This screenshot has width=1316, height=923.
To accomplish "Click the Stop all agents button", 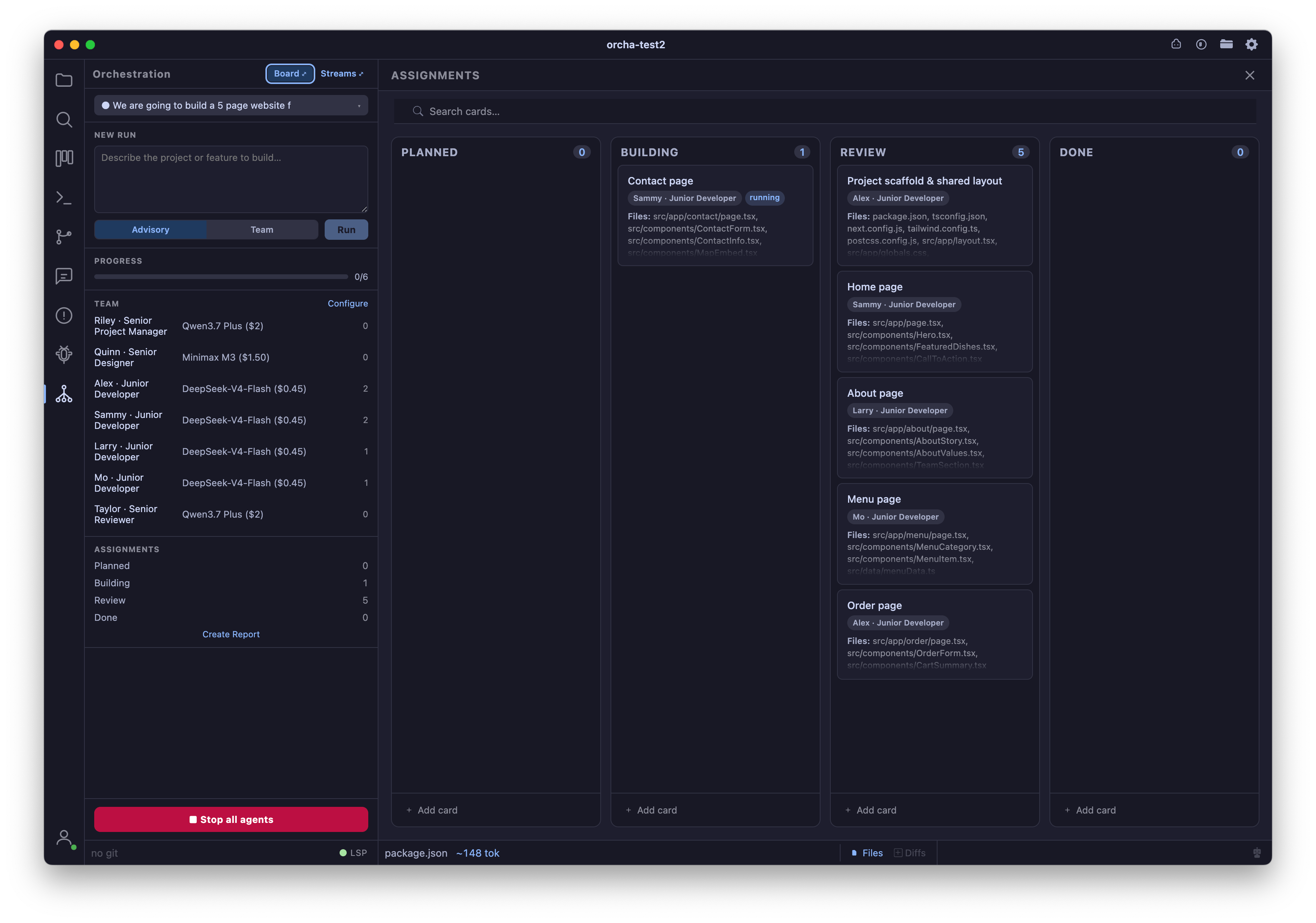I will [231, 819].
